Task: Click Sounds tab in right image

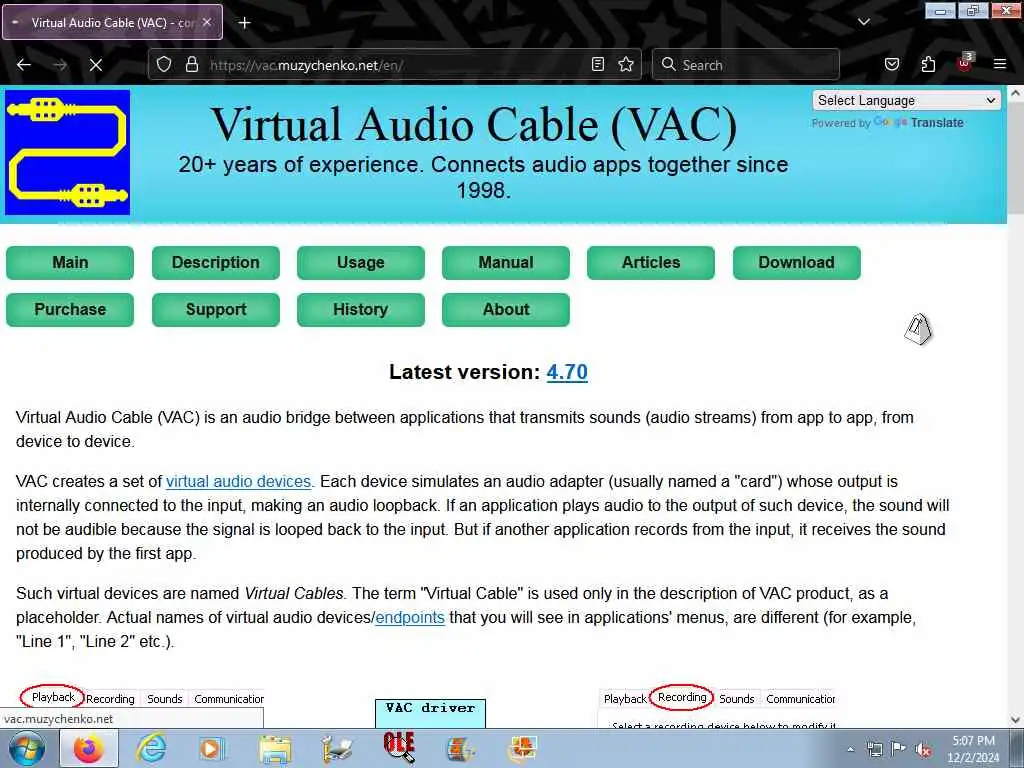Action: tap(737, 699)
